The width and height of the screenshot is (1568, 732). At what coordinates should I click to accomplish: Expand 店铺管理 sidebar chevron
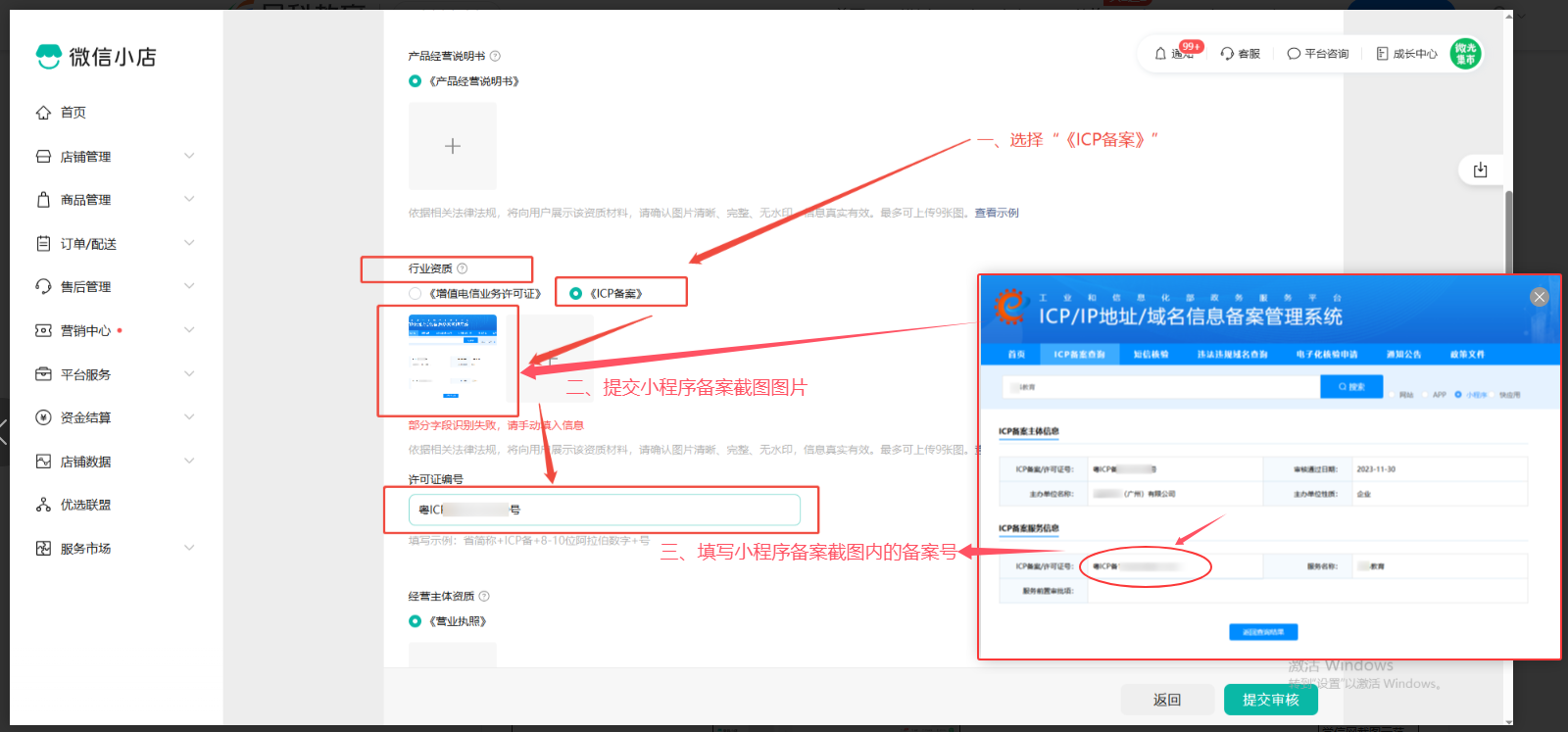(x=189, y=156)
